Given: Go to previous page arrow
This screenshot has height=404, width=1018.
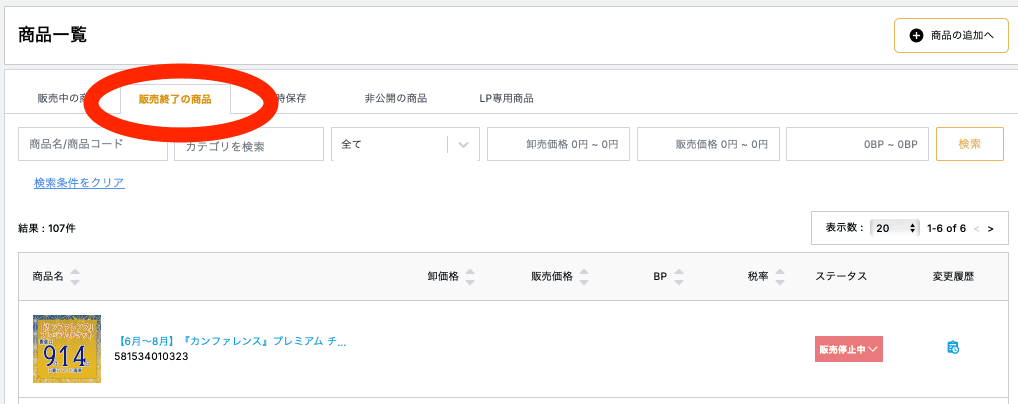Looking at the screenshot, I should [977, 228].
